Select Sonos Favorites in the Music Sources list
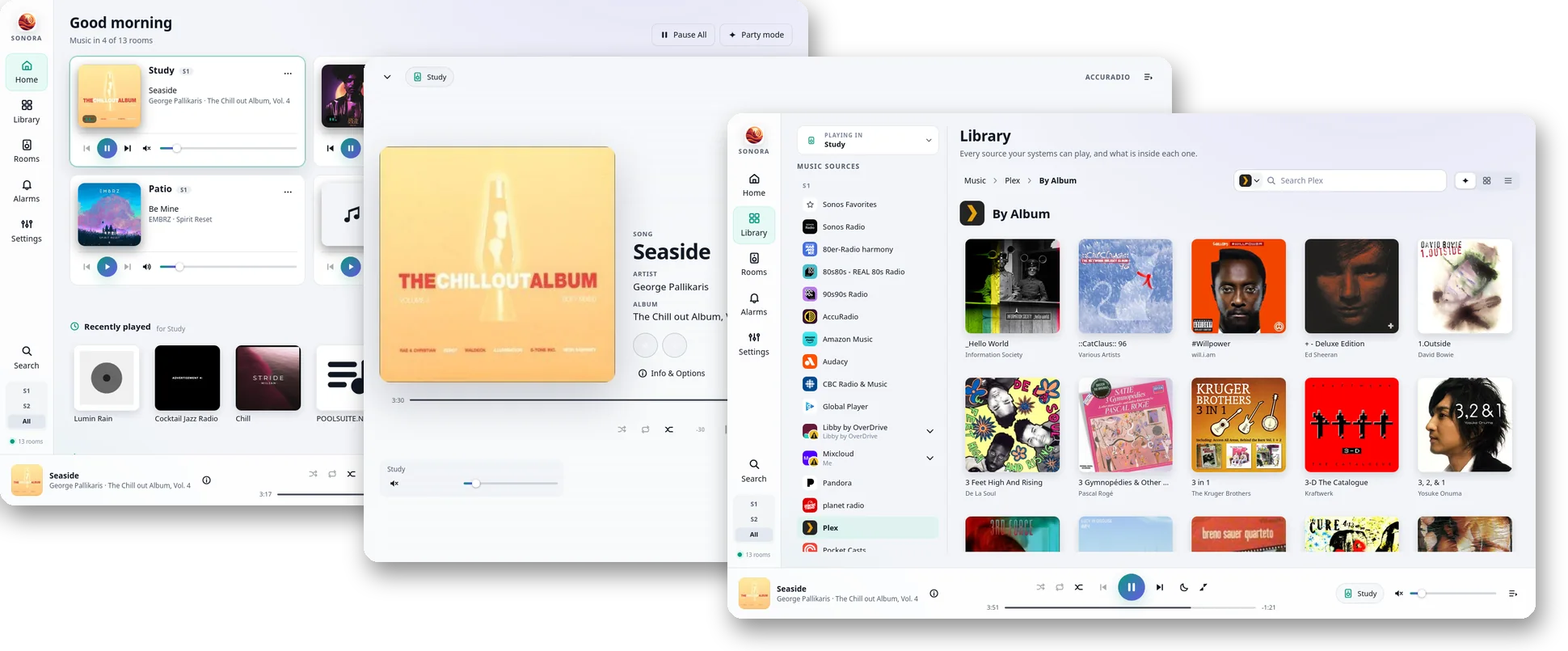Viewport: 1568px width, 651px height. coord(868,205)
